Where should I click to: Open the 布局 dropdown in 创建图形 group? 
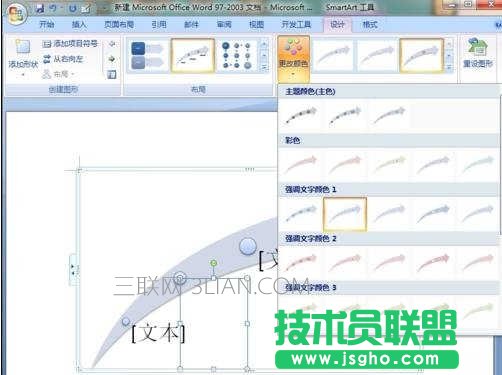[x=58, y=74]
